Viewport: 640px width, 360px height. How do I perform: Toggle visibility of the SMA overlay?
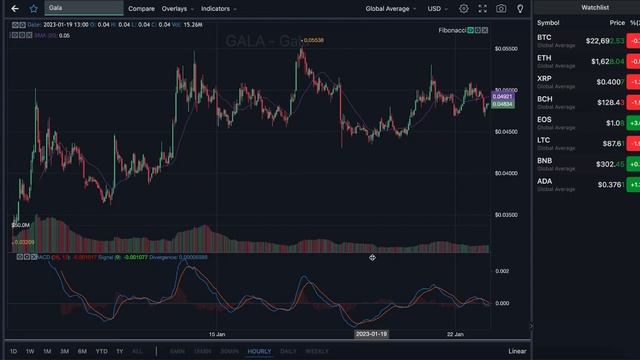(x=15, y=36)
